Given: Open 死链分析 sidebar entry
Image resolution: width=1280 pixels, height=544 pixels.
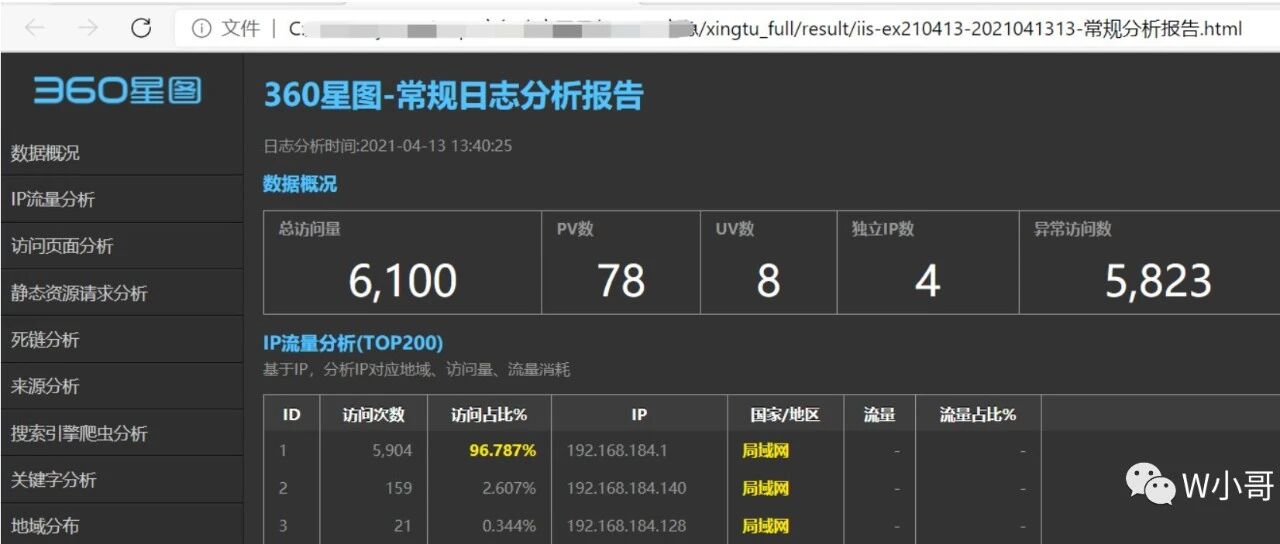Looking at the screenshot, I should [122, 339].
